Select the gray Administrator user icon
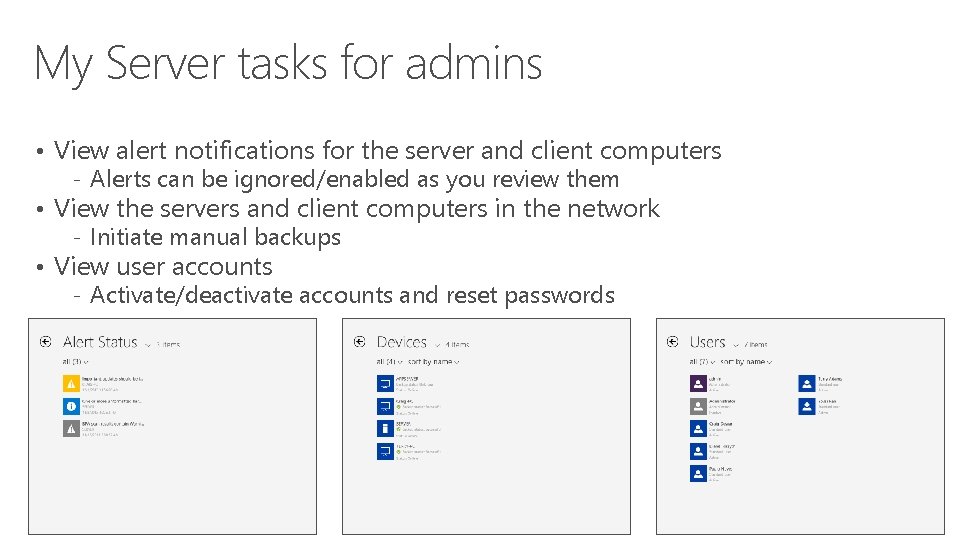This screenshot has width=979, height=551. pyautogui.click(x=698, y=405)
